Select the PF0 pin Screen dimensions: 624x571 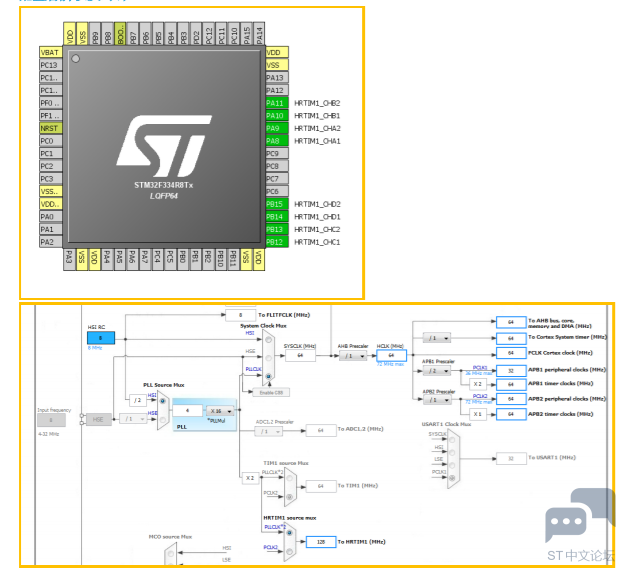click(x=51, y=103)
